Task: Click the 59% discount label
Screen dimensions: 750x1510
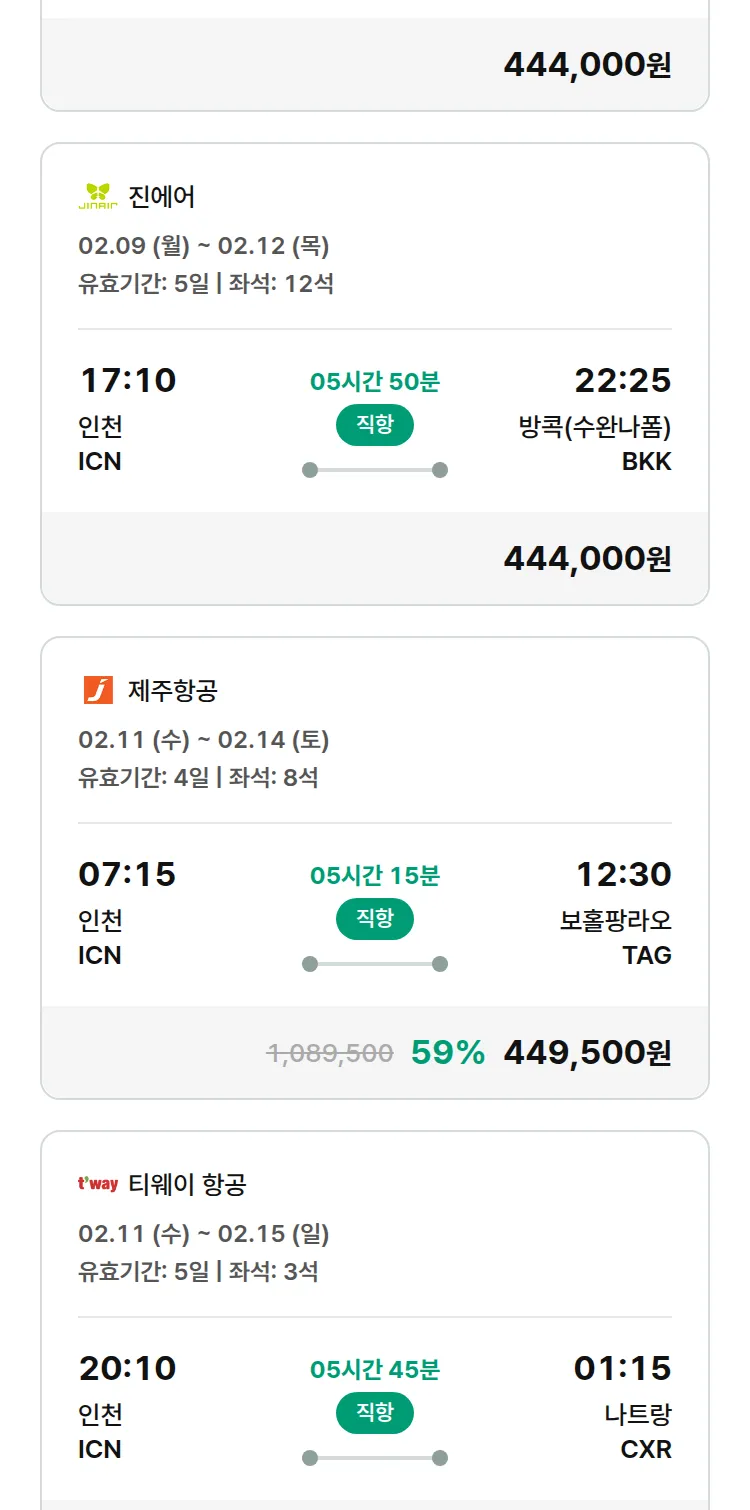Action: tap(448, 1053)
